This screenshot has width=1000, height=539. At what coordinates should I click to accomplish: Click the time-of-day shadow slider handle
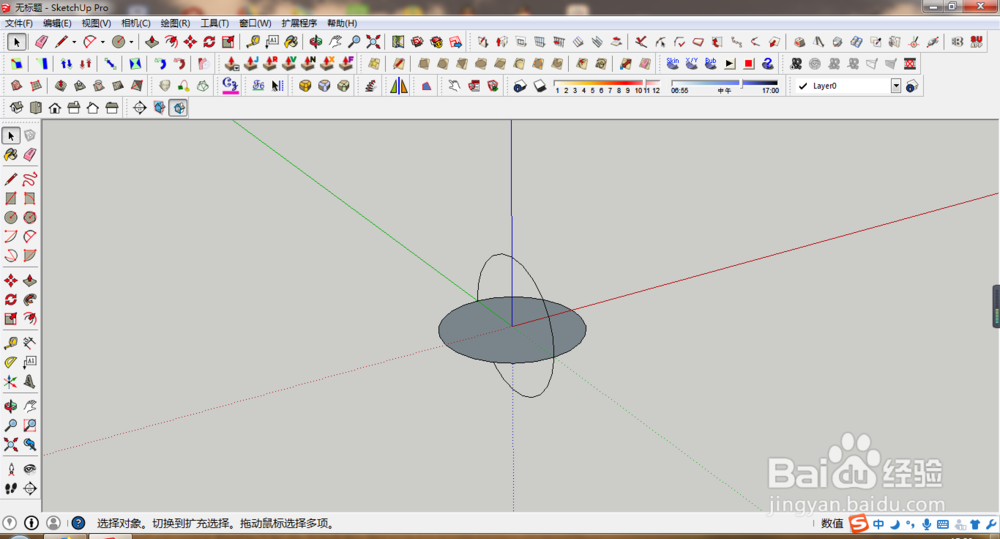[740, 83]
